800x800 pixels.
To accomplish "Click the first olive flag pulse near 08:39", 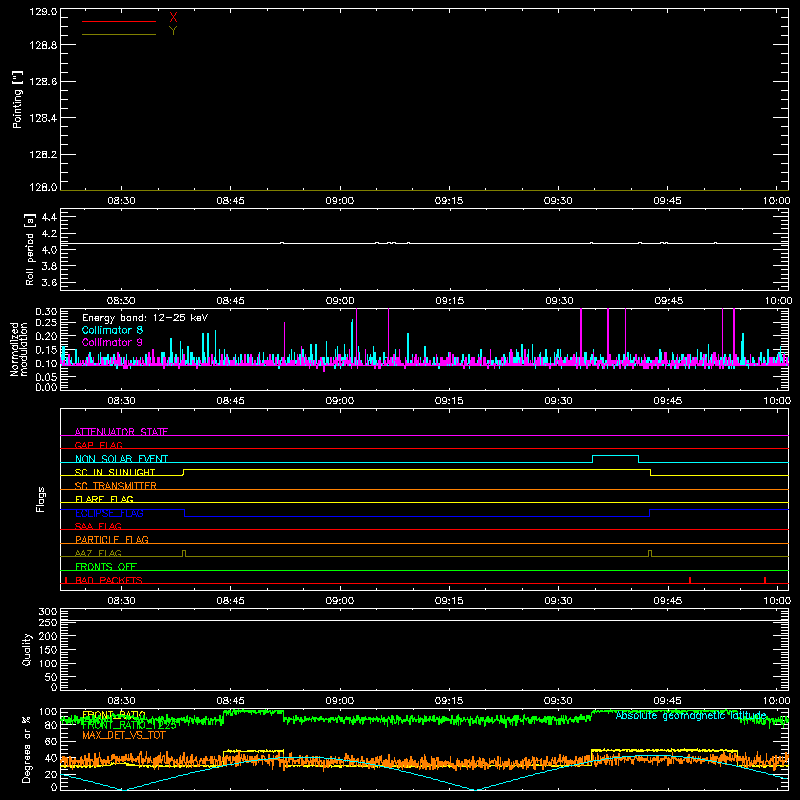I will [x=184, y=554].
